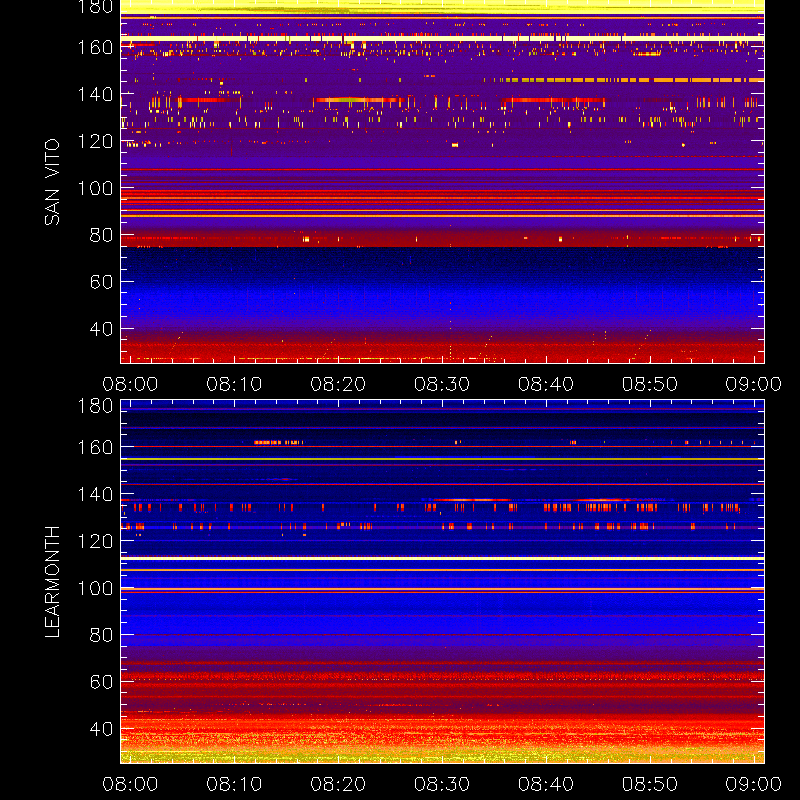Select 120 on the Learmonth frequency axis
The image size is (800, 800).
[x=95, y=541]
